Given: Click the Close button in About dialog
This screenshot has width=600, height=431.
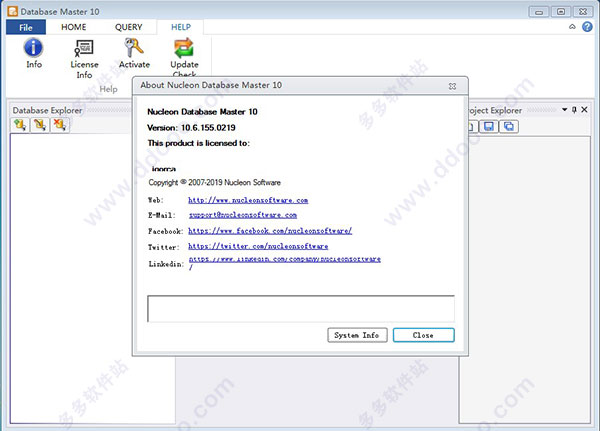Looking at the screenshot, I should [424, 335].
